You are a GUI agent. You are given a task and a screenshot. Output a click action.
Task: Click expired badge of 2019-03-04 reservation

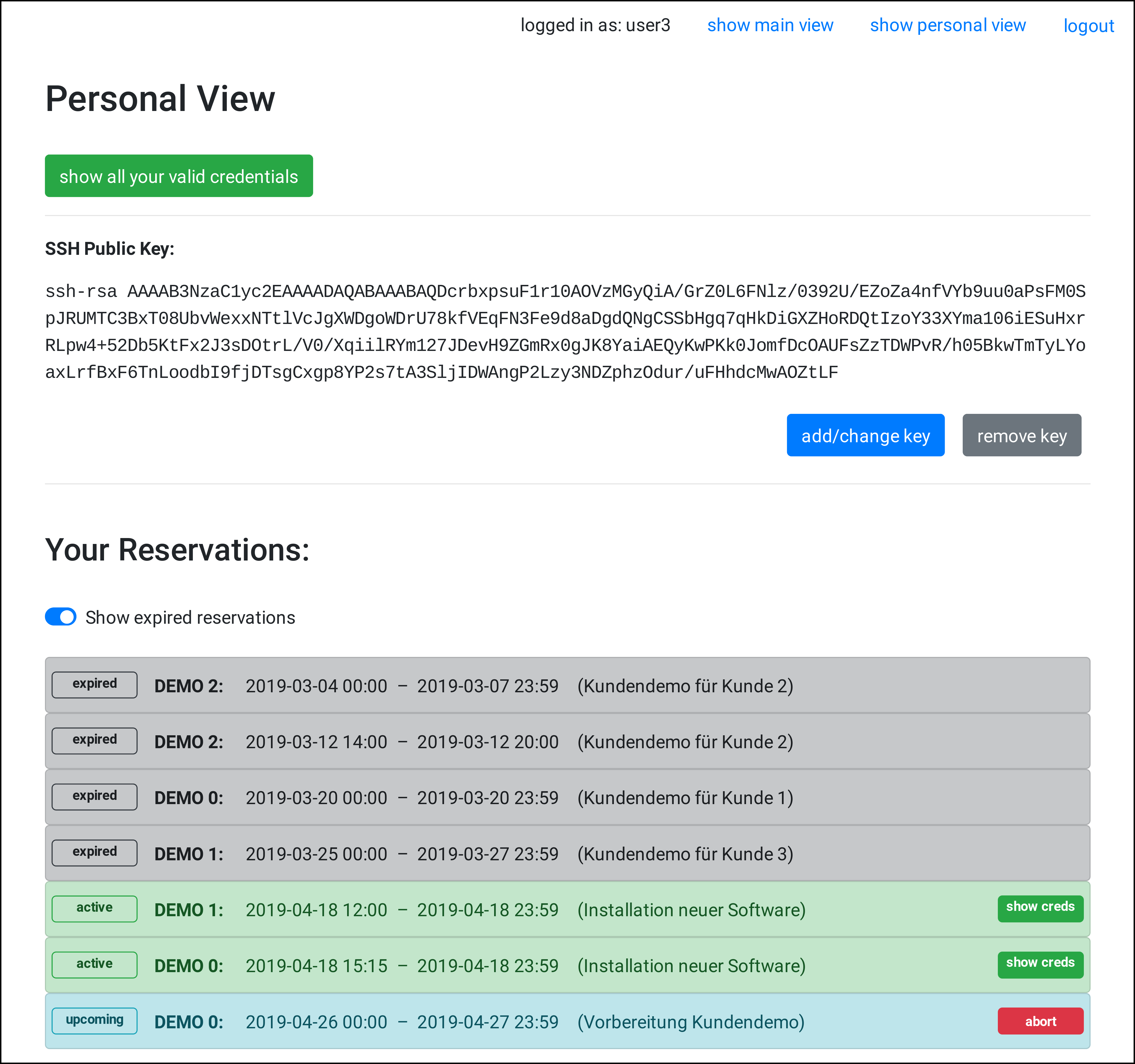(x=94, y=684)
